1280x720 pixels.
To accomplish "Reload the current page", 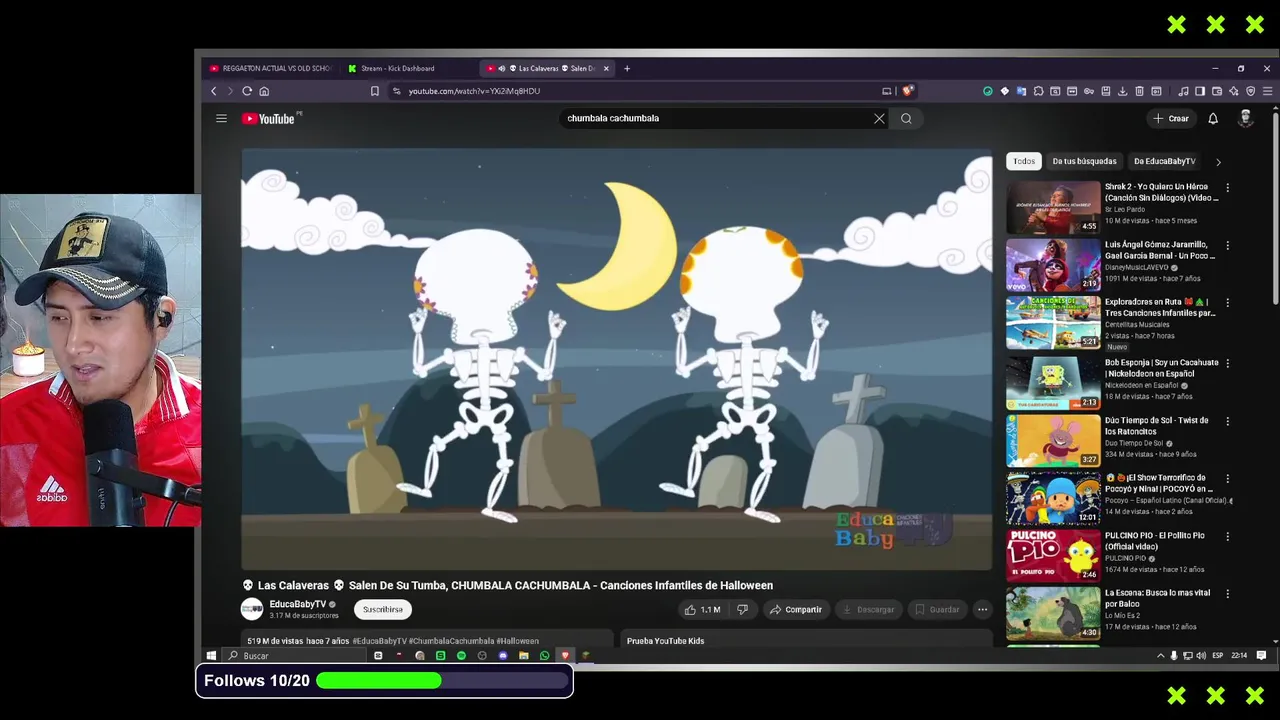I will pyautogui.click(x=247, y=91).
